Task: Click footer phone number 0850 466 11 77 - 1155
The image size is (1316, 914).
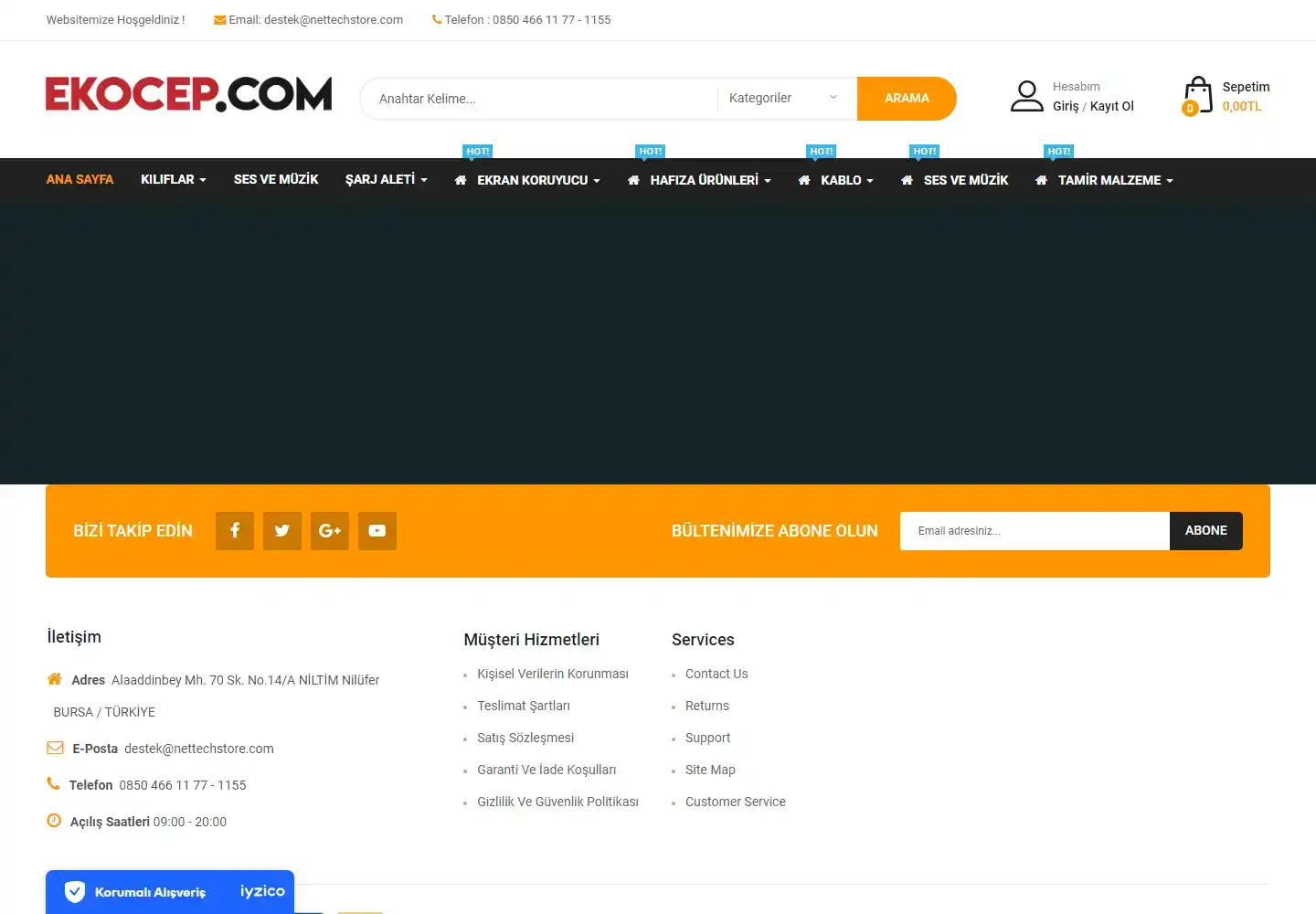Action: point(183,785)
